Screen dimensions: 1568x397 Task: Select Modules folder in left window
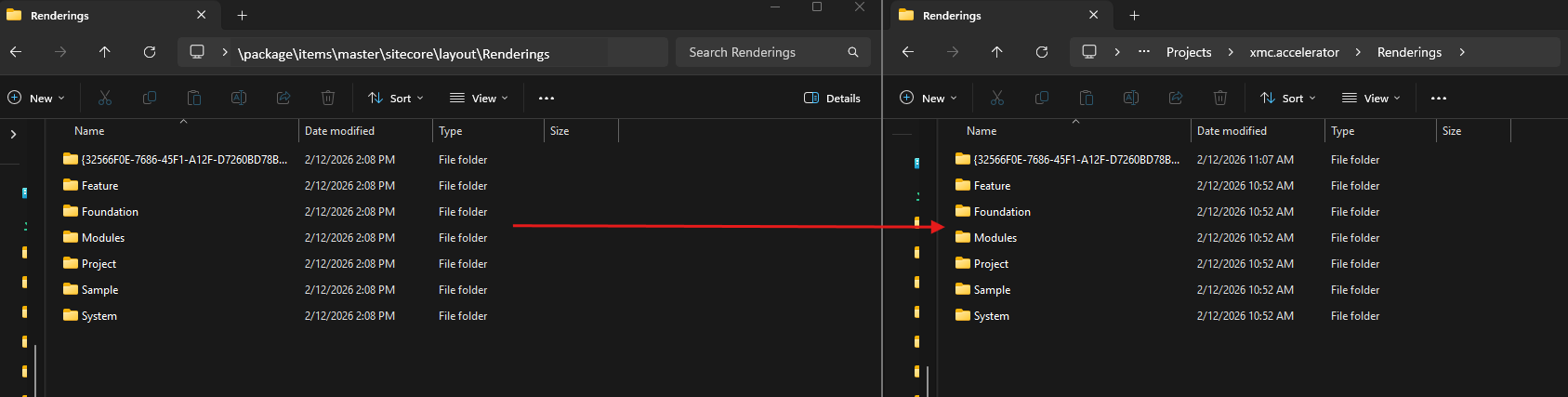click(94, 238)
